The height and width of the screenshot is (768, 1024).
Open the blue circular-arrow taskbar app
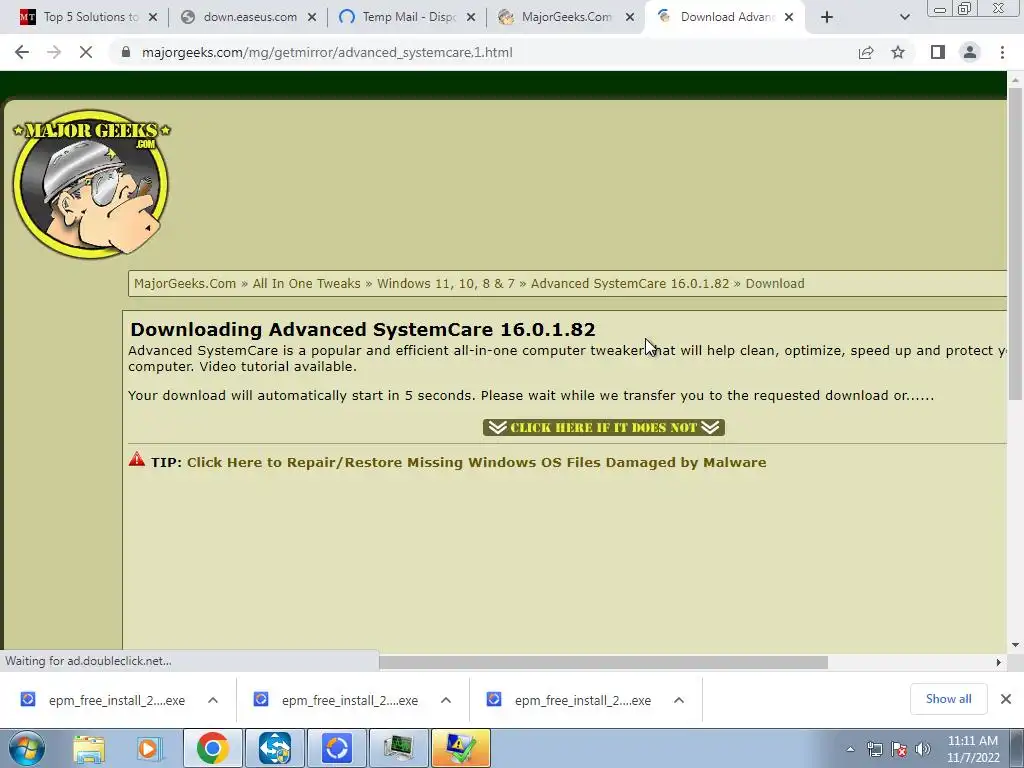(x=337, y=748)
